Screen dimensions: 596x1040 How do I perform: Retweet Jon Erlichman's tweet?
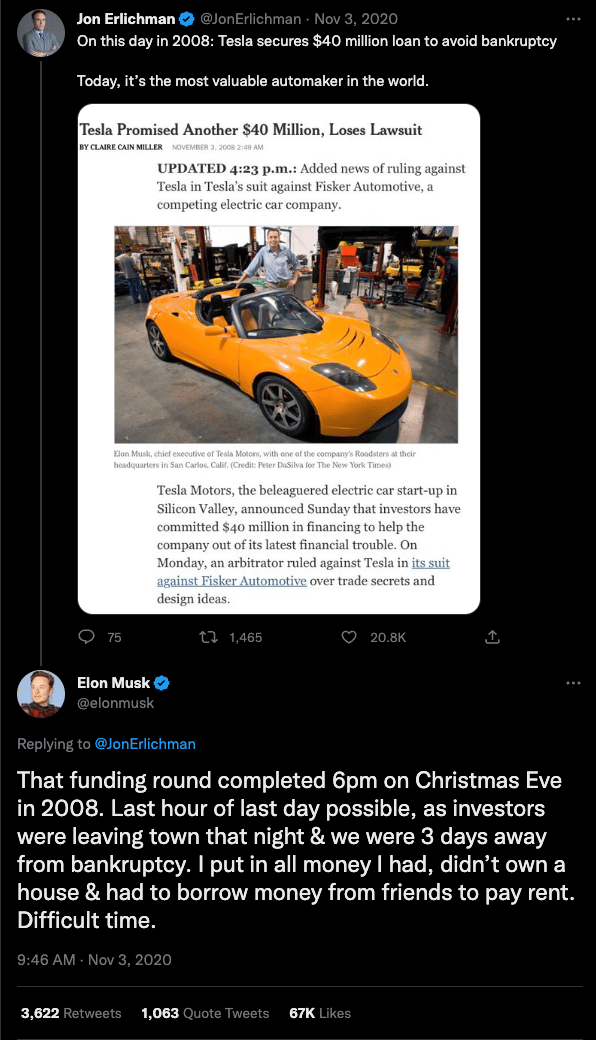pyautogui.click(x=209, y=637)
